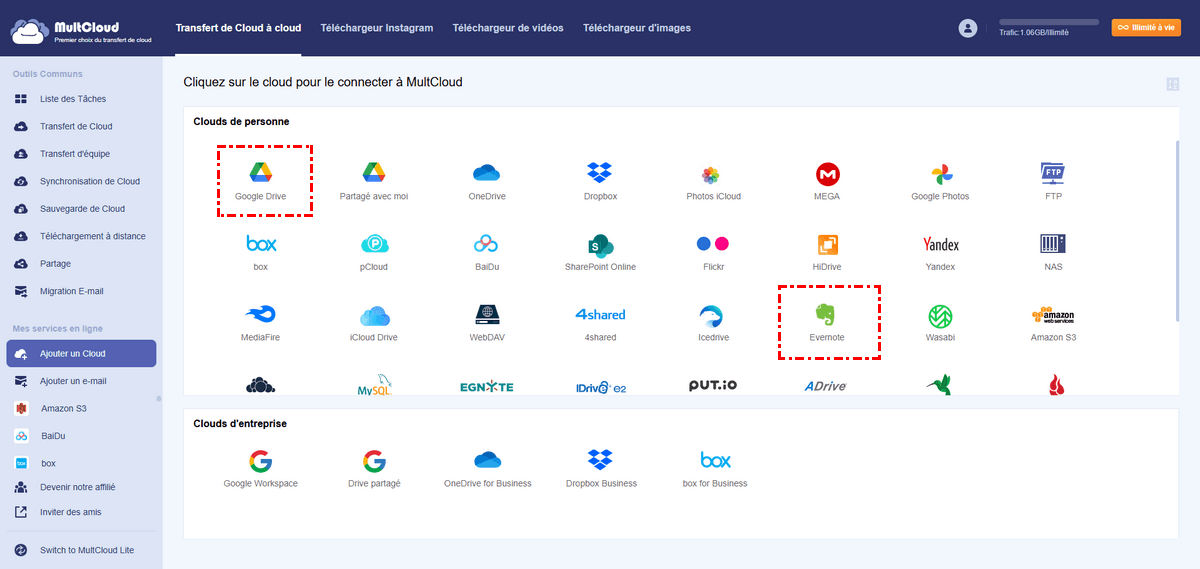Connect SharePoint Online
This screenshot has height=569, width=1200.
point(600,252)
